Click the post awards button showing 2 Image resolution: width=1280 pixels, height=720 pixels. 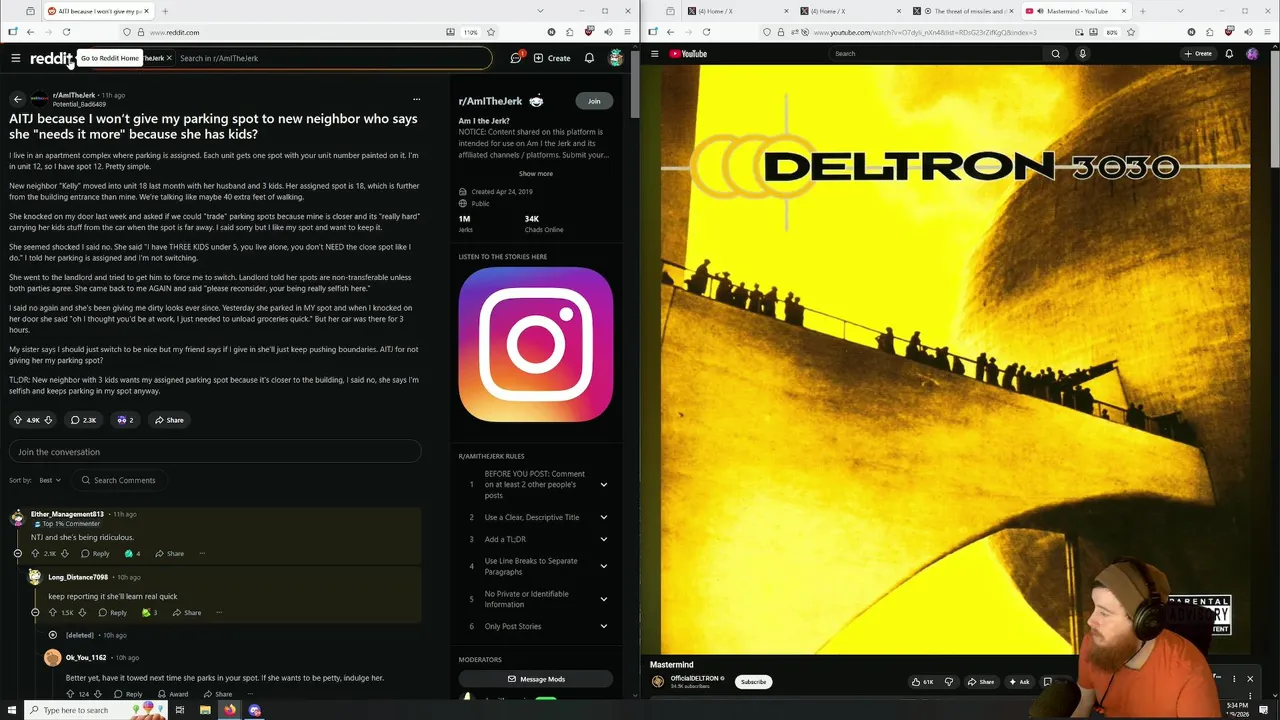pos(125,420)
